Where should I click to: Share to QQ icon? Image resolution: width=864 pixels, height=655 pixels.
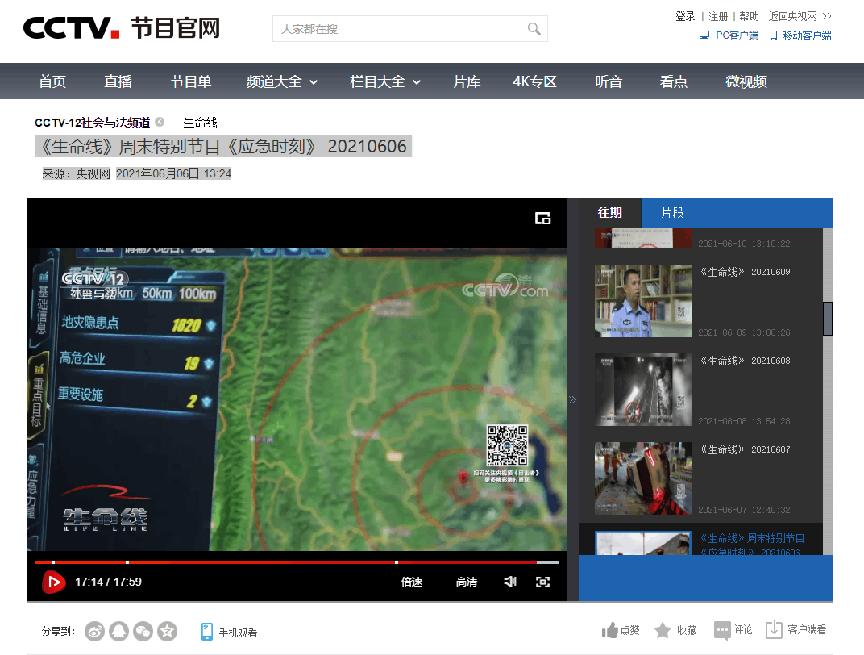click(x=119, y=631)
